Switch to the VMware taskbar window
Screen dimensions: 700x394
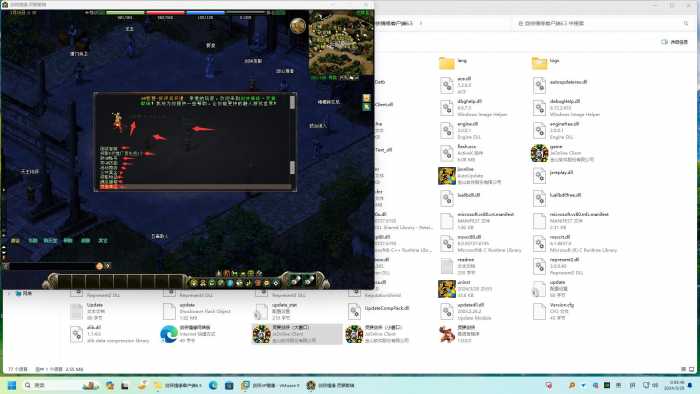coord(270,385)
